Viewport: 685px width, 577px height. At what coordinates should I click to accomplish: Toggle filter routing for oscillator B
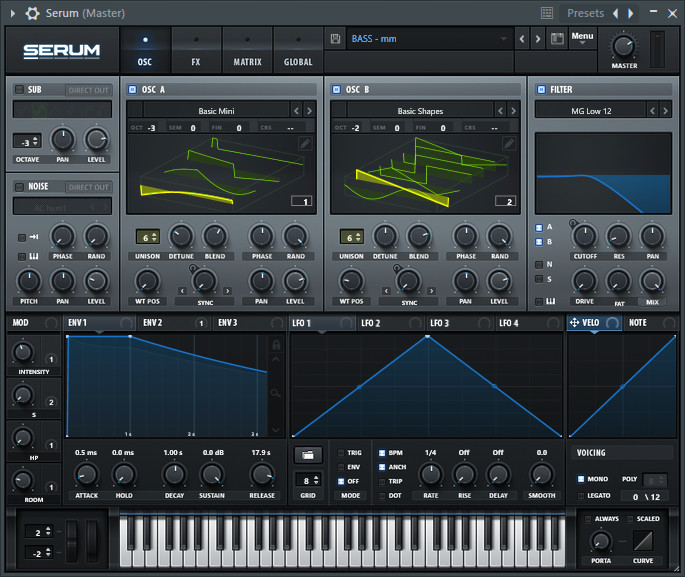click(x=539, y=242)
